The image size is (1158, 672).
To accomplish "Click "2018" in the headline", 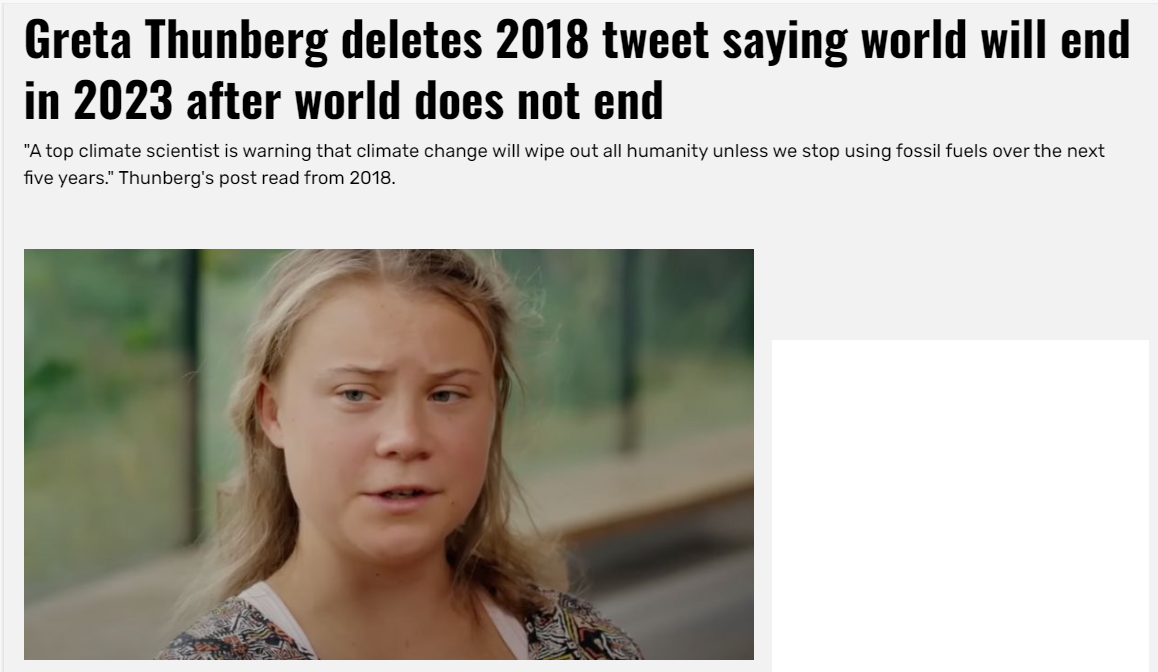I will tap(542, 40).
